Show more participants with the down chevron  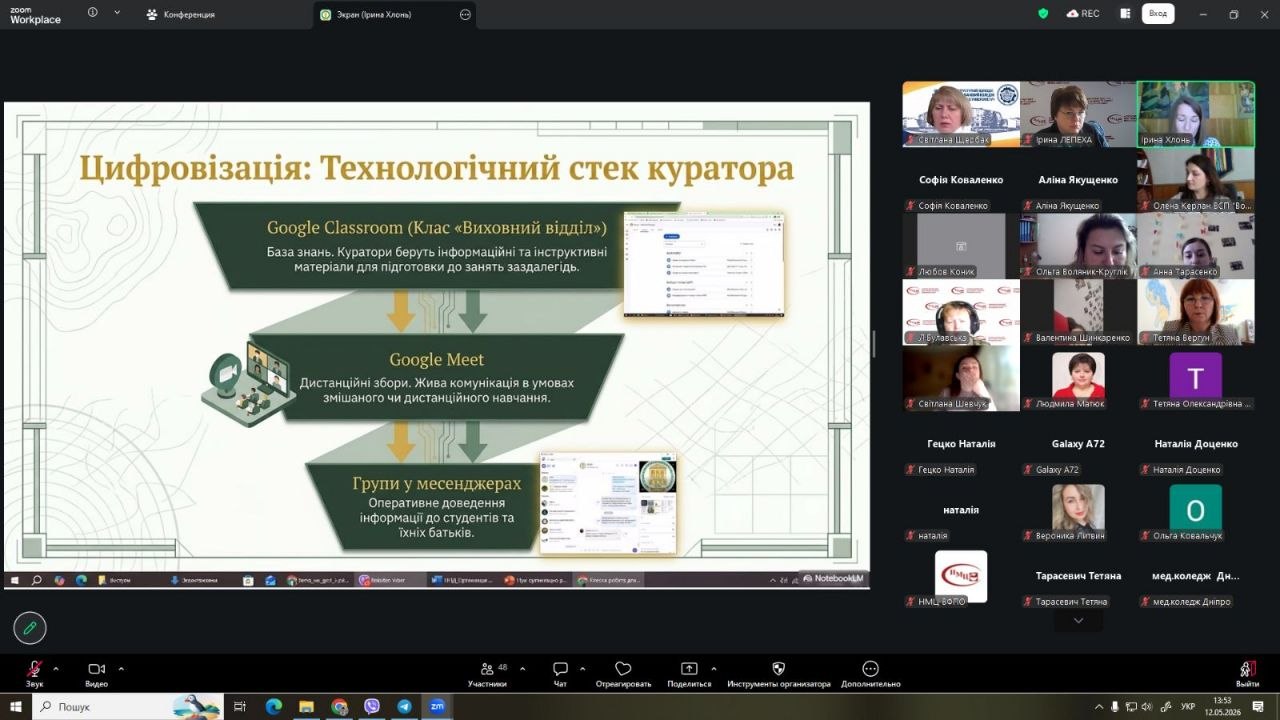click(1078, 621)
